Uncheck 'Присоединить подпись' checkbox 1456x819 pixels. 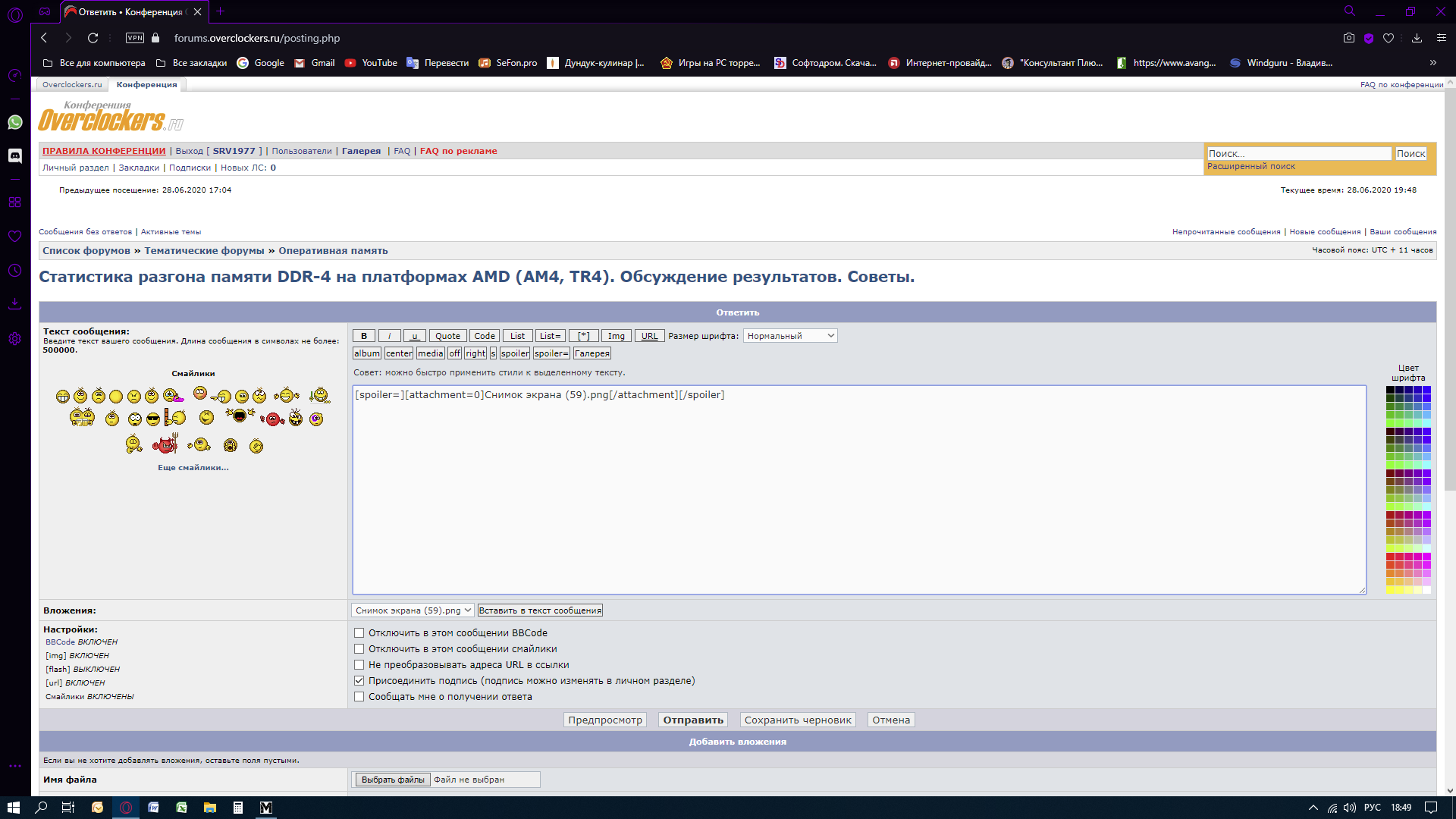click(x=359, y=681)
